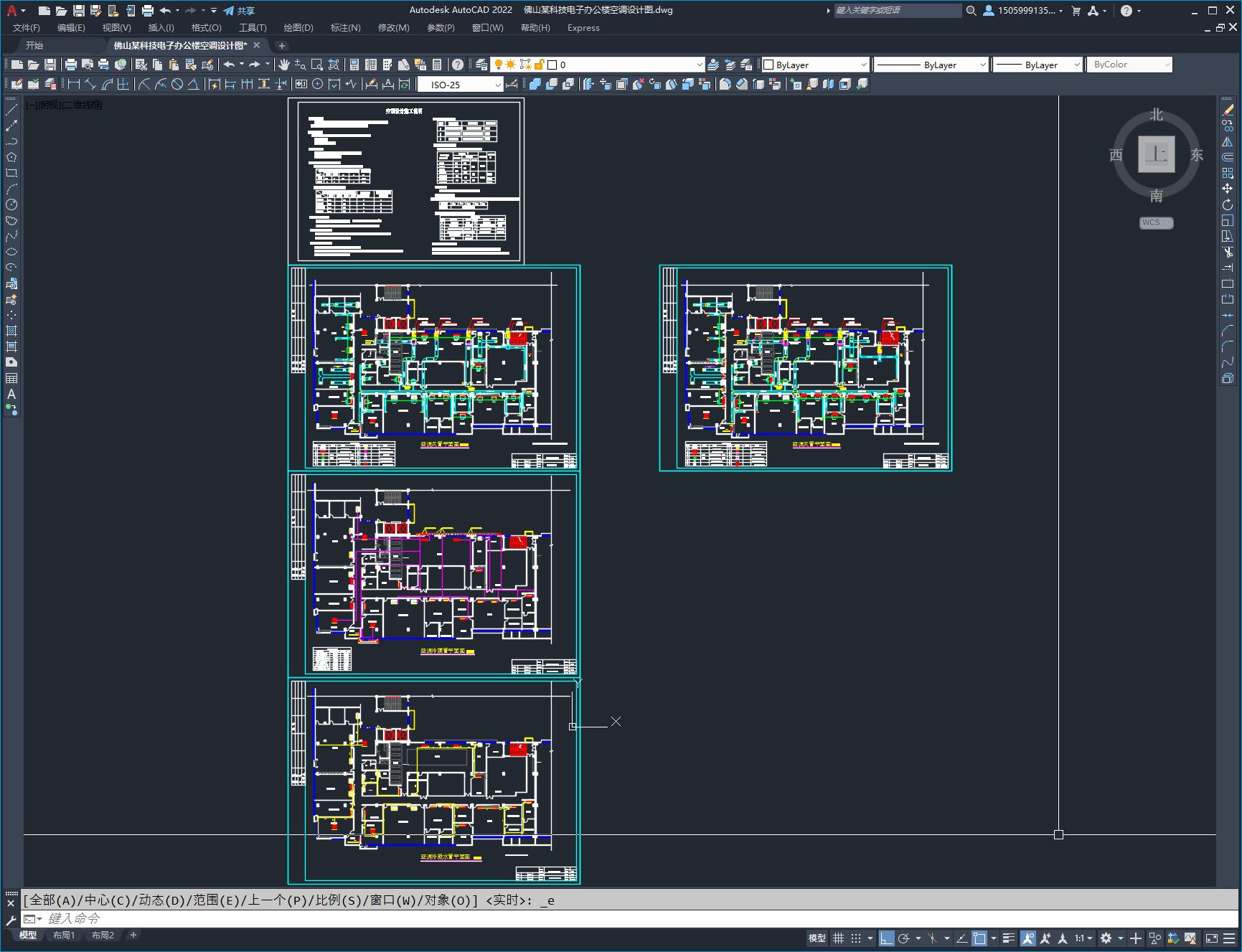The image size is (1242, 952).
Task: Click the Erase tool in modify toolbar
Action: pyautogui.click(x=1228, y=110)
